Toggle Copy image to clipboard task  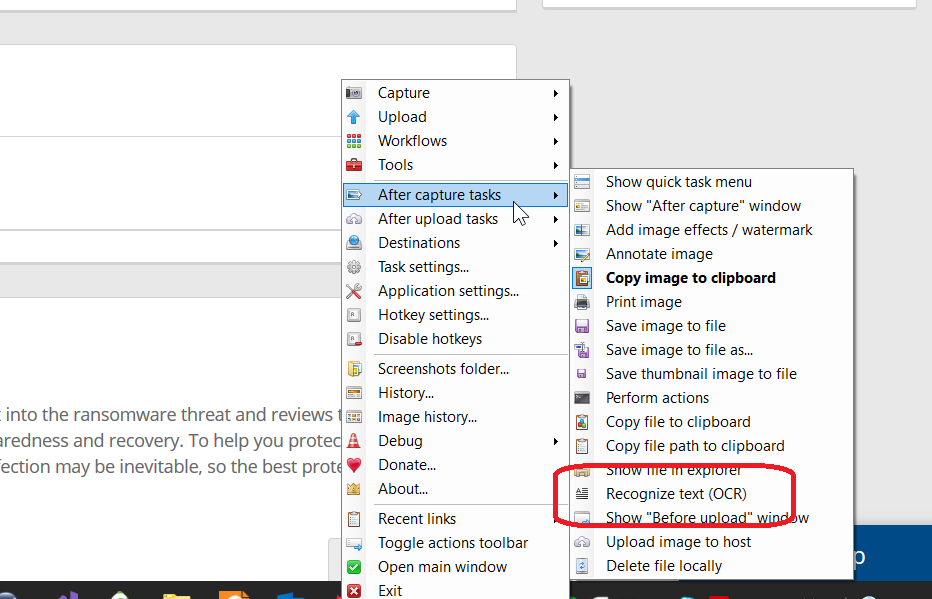point(711,278)
